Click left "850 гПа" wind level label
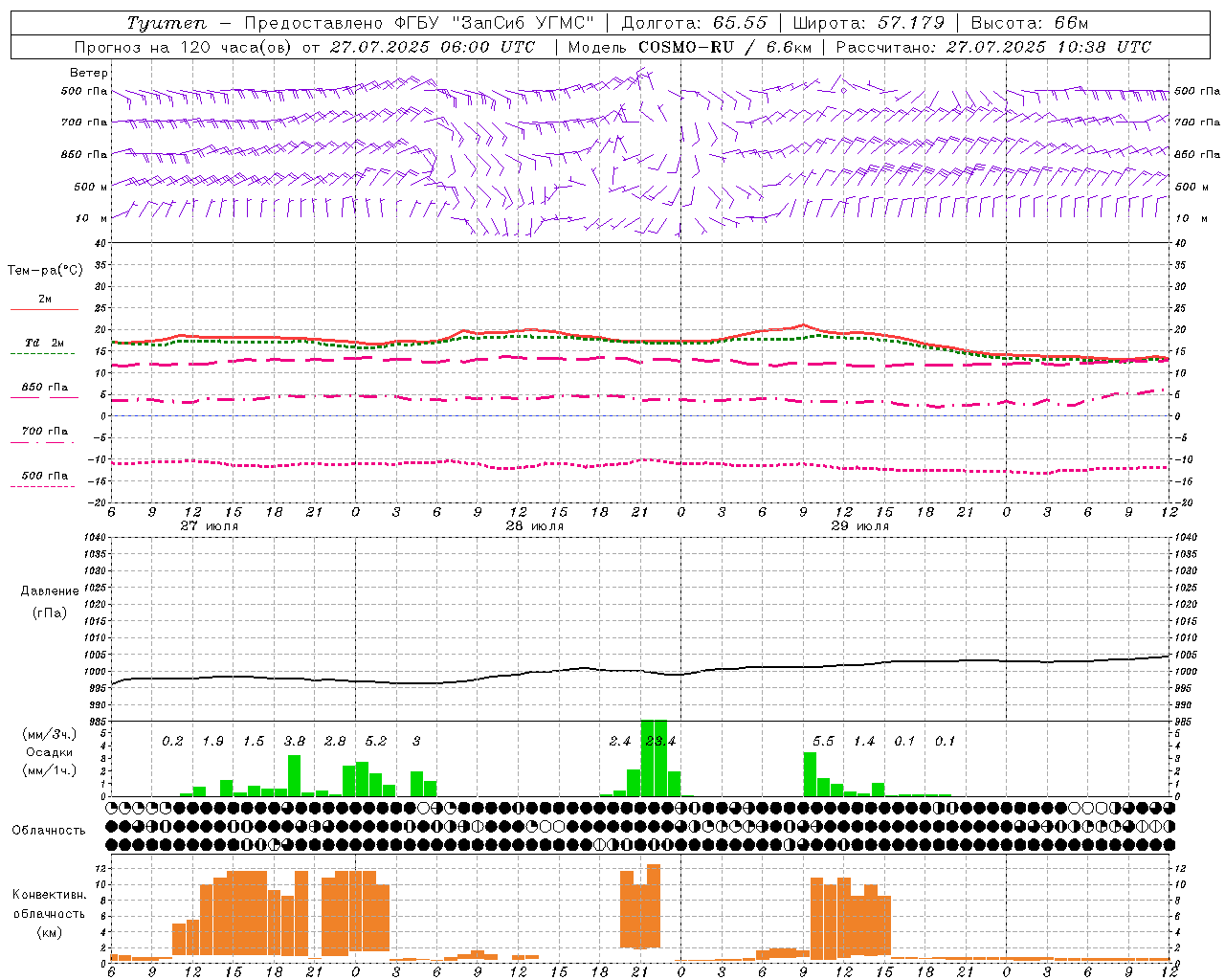1225x980 pixels. [x=84, y=154]
